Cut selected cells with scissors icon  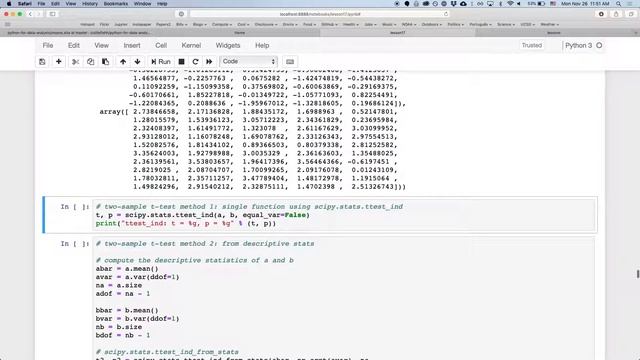[x=76, y=62]
